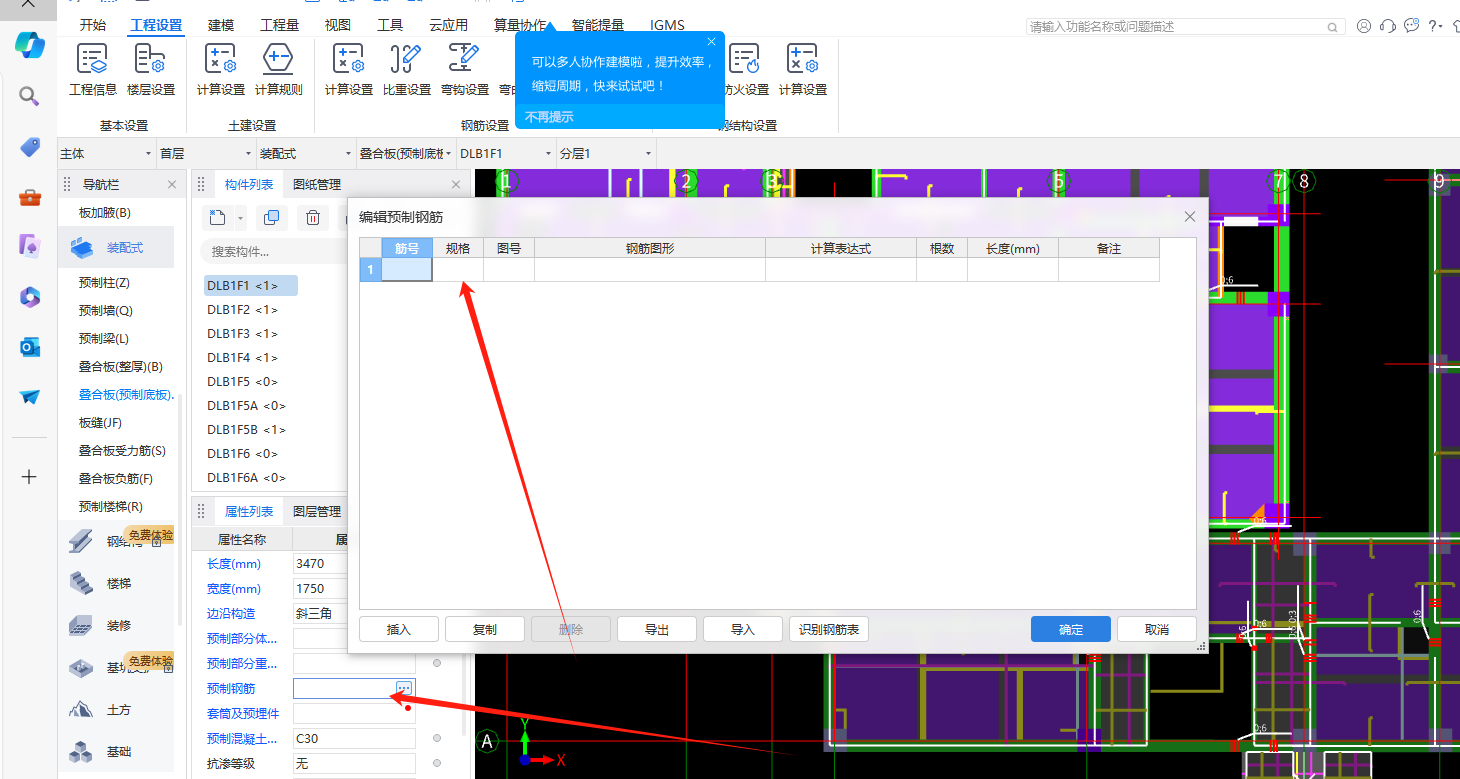Select the 土方 category in the navigation bar
Screen dimensions: 1460x779
click(x=115, y=709)
